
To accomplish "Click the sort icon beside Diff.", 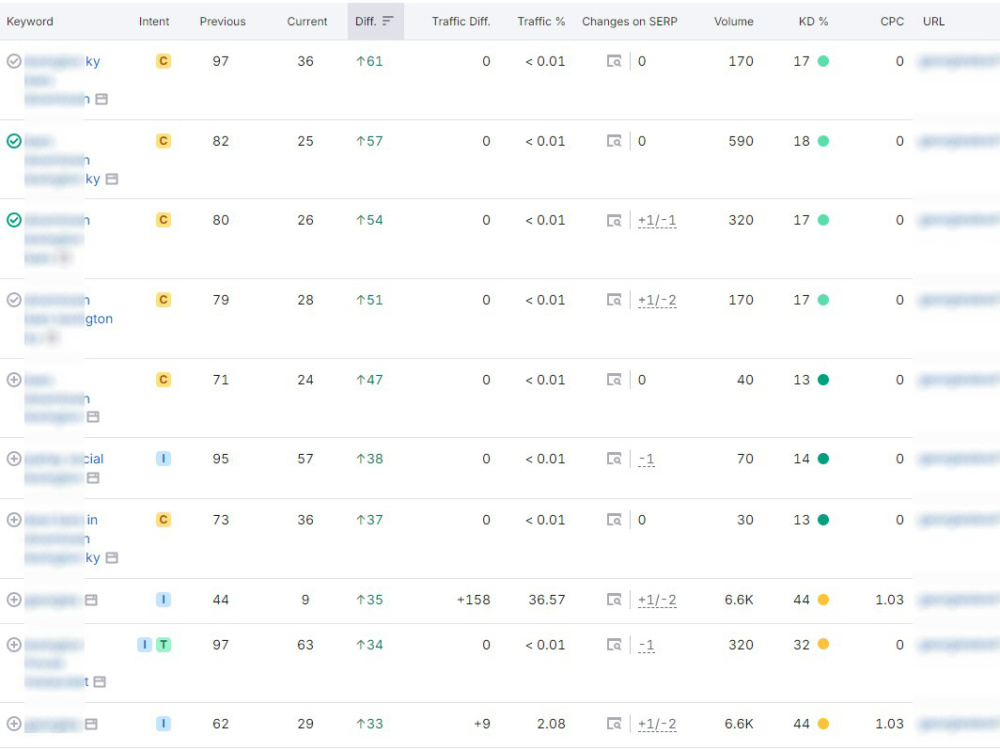I will (x=388, y=21).
